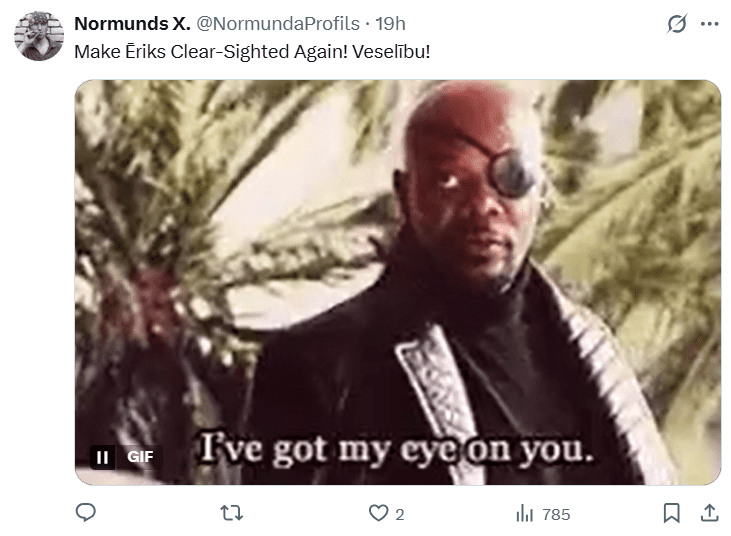Click the like count of 2
This screenshot has height=536, width=731.
coord(400,515)
